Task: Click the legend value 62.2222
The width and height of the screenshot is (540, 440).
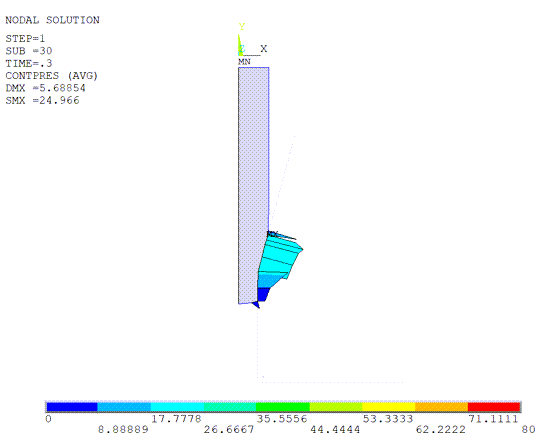Action: click(x=440, y=429)
